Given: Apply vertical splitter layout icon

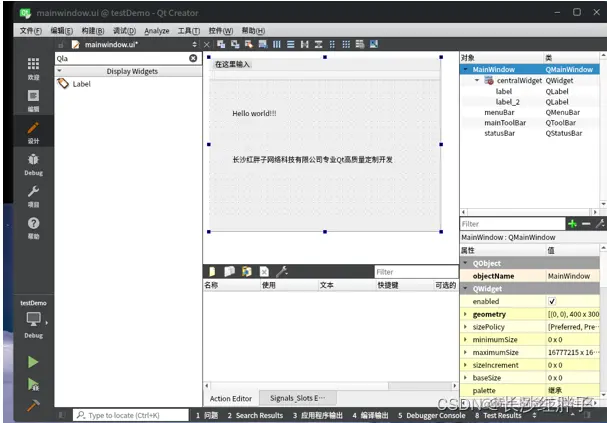Looking at the screenshot, I should (319, 44).
